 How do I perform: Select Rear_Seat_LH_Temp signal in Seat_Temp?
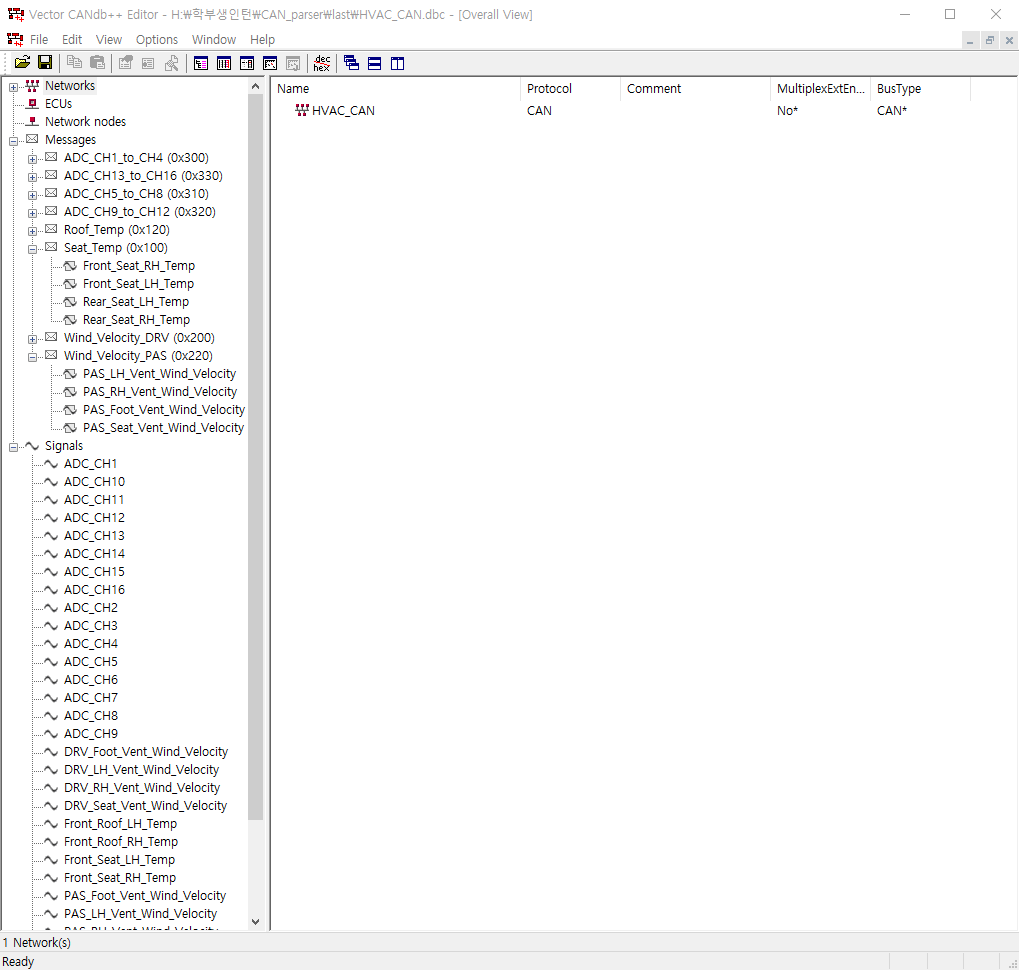click(136, 301)
